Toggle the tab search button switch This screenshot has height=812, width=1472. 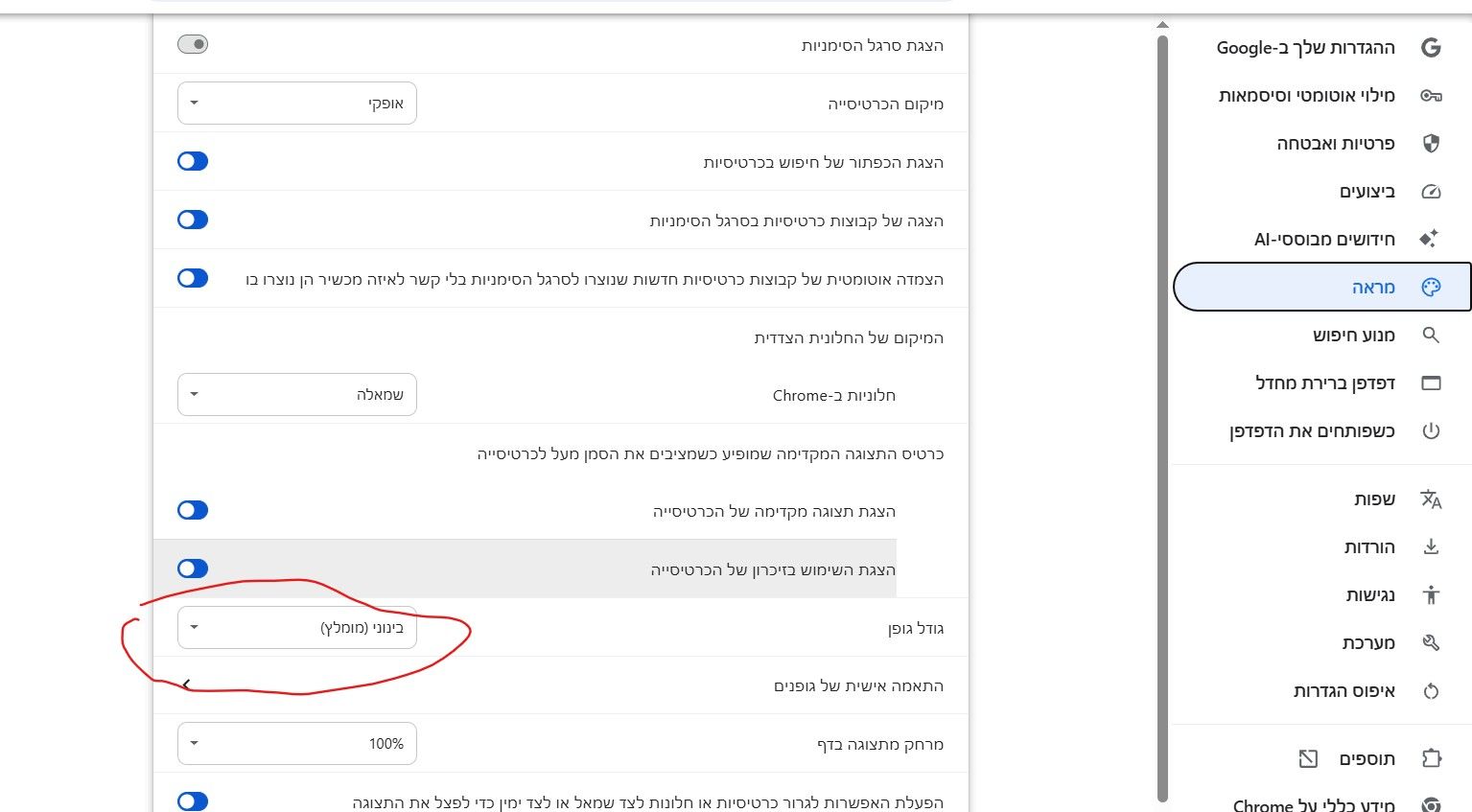point(193,161)
